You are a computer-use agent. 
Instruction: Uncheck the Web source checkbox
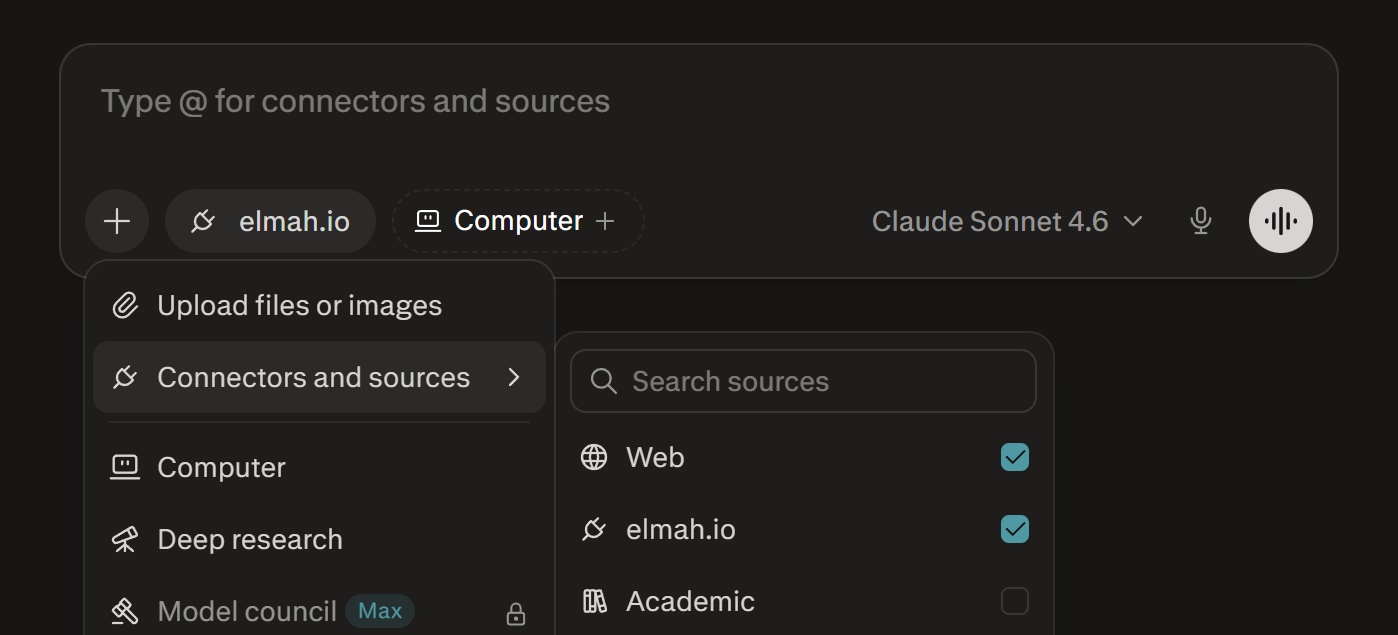coord(1014,458)
